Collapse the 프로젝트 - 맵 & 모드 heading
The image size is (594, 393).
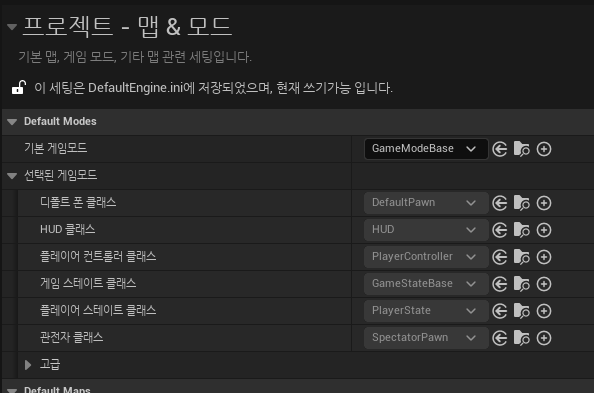pos(12,27)
